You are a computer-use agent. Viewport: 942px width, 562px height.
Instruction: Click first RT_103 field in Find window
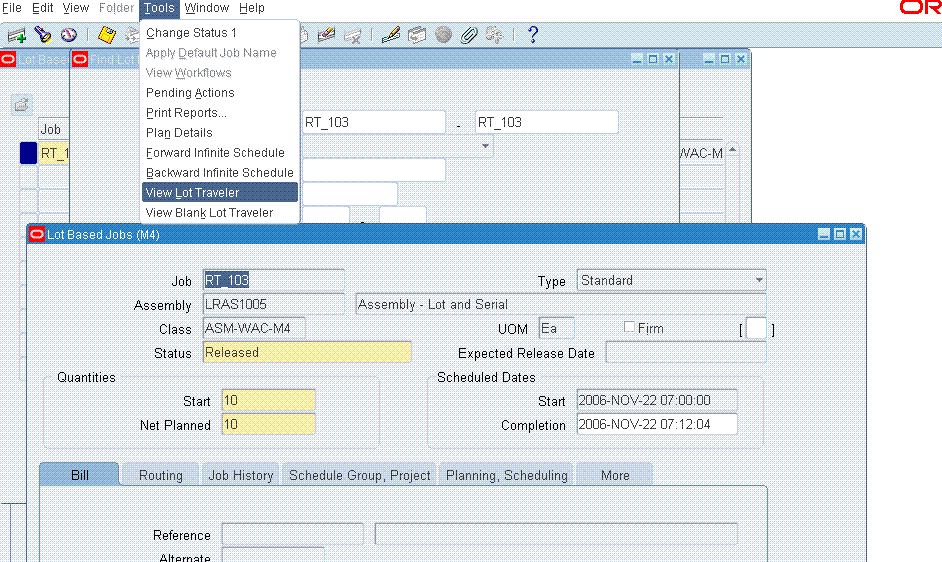click(x=374, y=122)
